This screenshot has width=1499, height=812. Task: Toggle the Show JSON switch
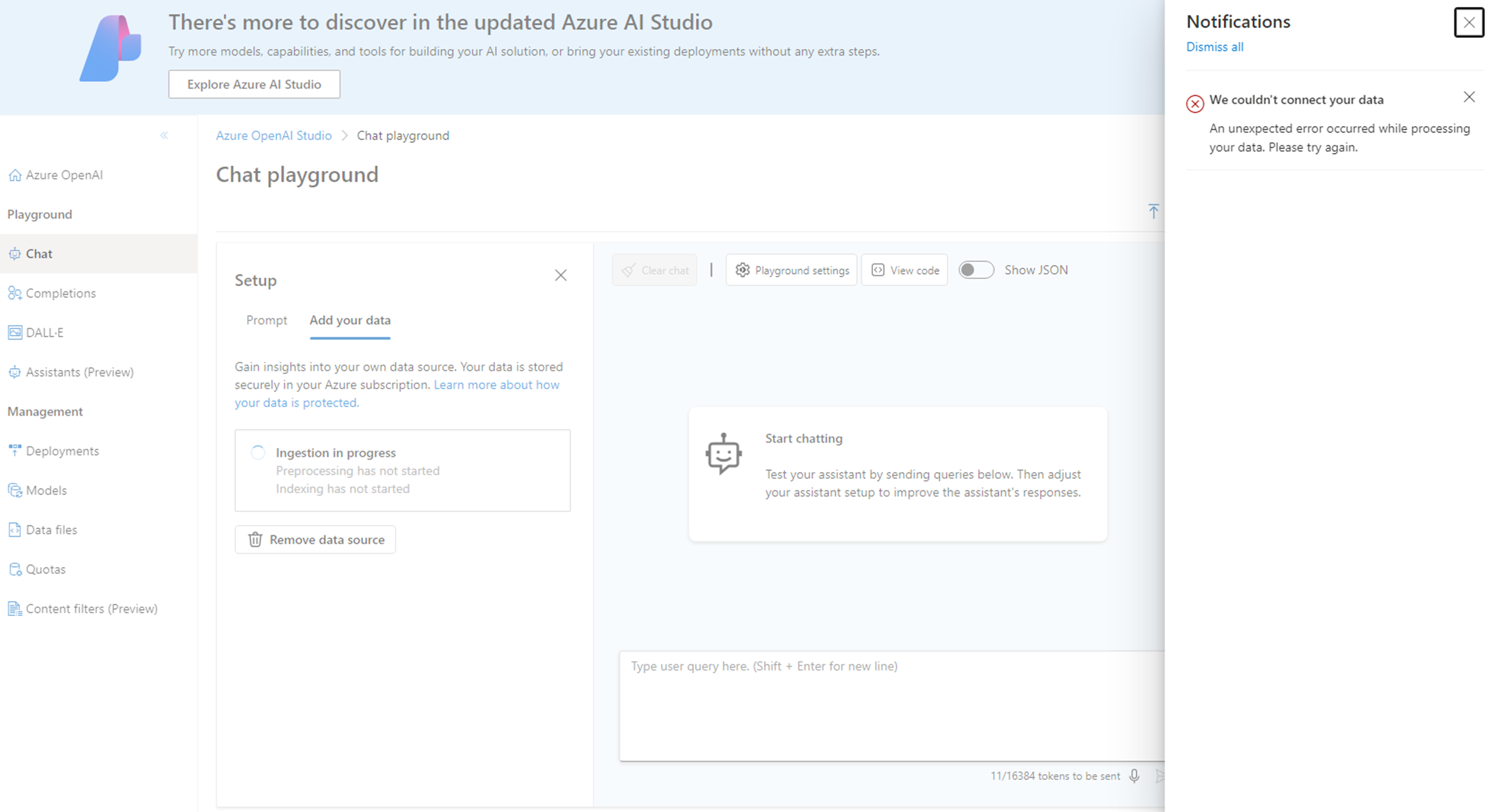click(x=977, y=270)
